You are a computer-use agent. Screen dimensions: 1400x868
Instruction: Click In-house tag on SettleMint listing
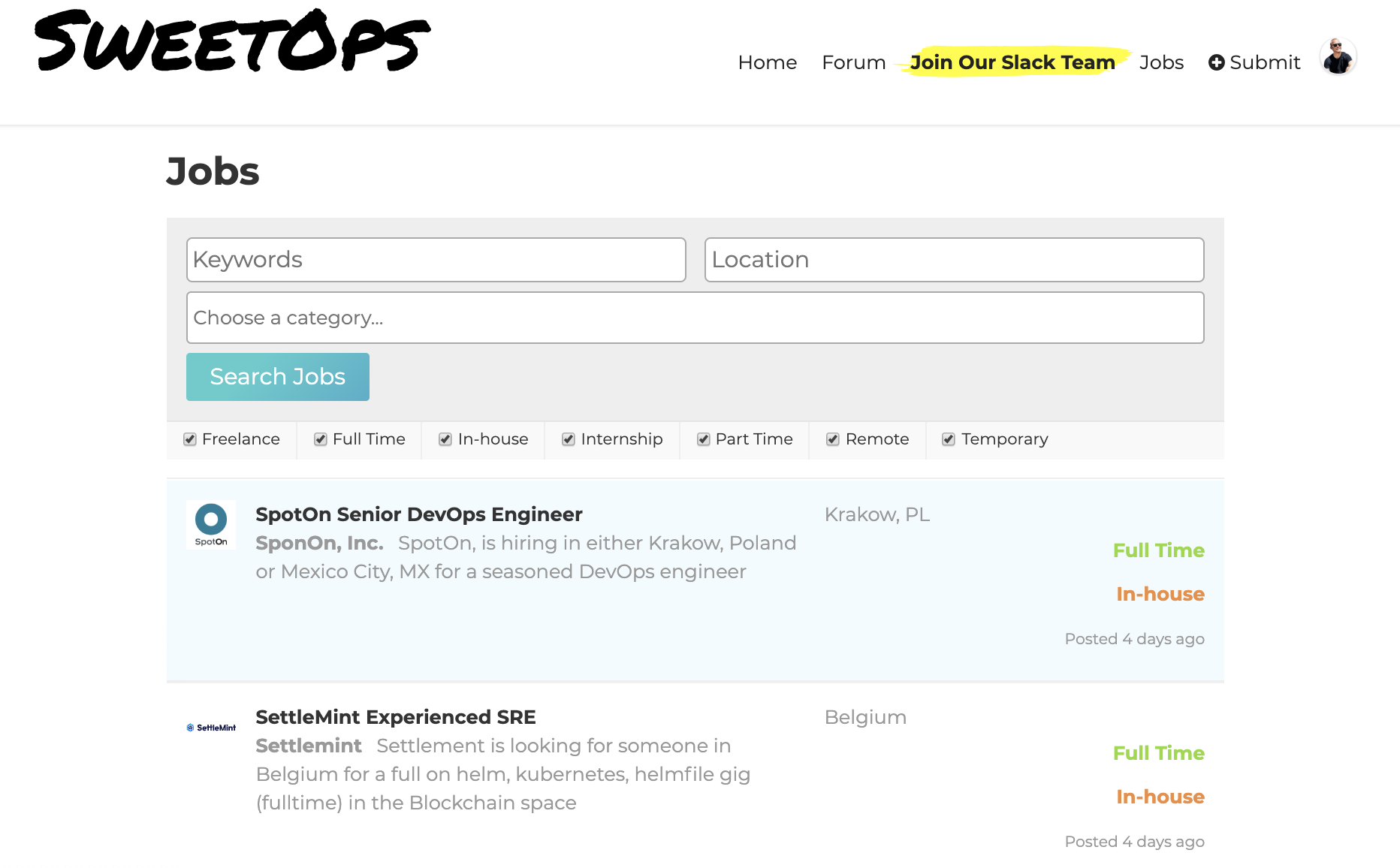point(1160,797)
